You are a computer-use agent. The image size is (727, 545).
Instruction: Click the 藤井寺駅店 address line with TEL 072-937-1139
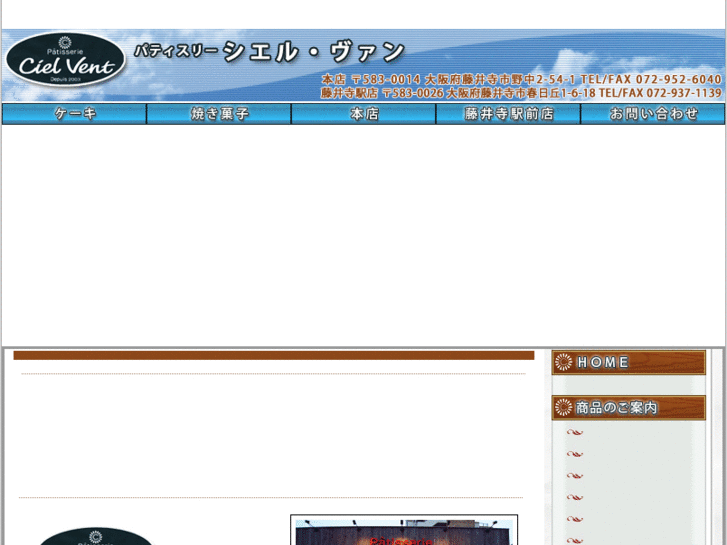pos(521,93)
